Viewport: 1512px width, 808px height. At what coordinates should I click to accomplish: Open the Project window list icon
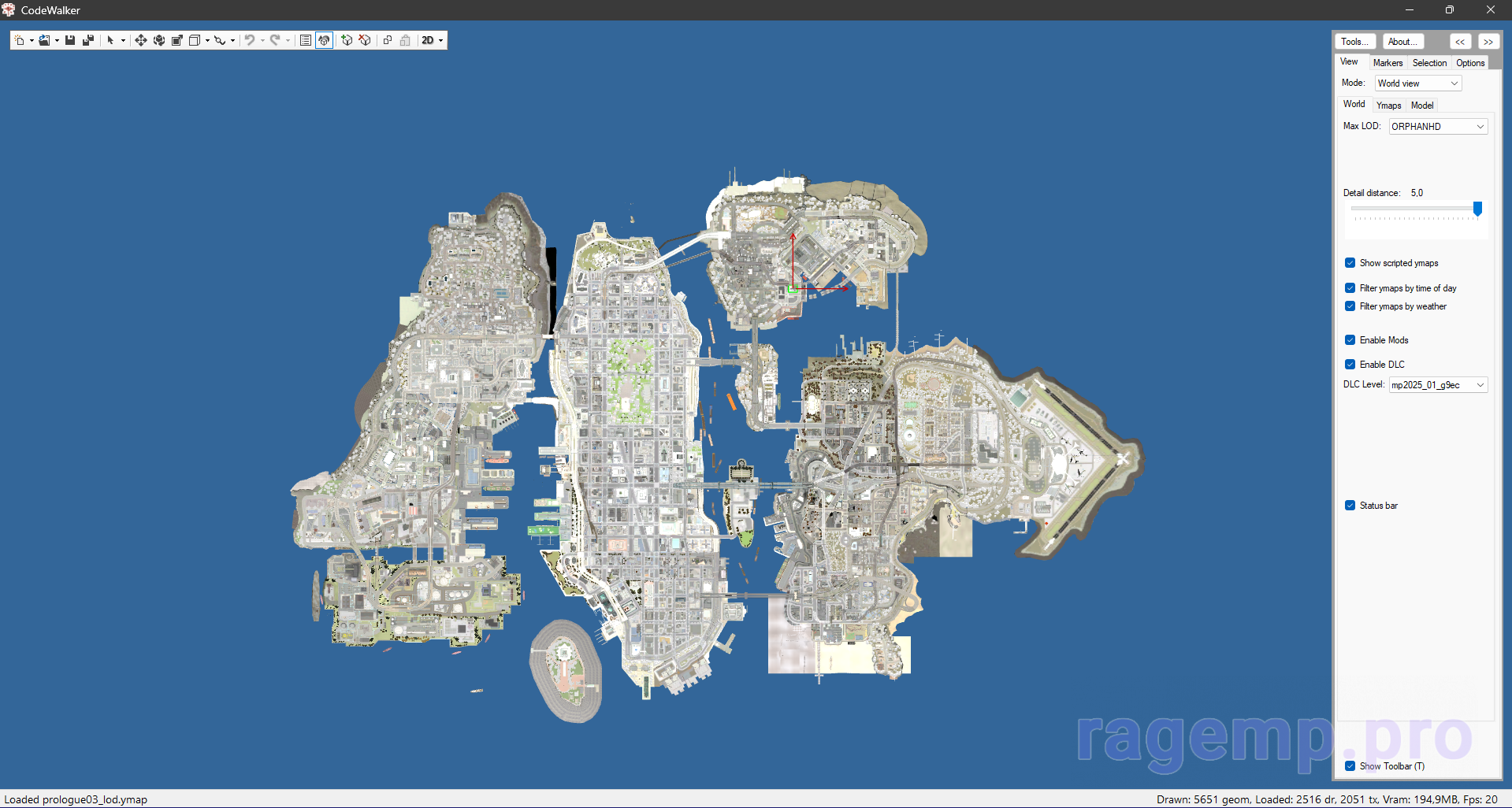pos(306,40)
